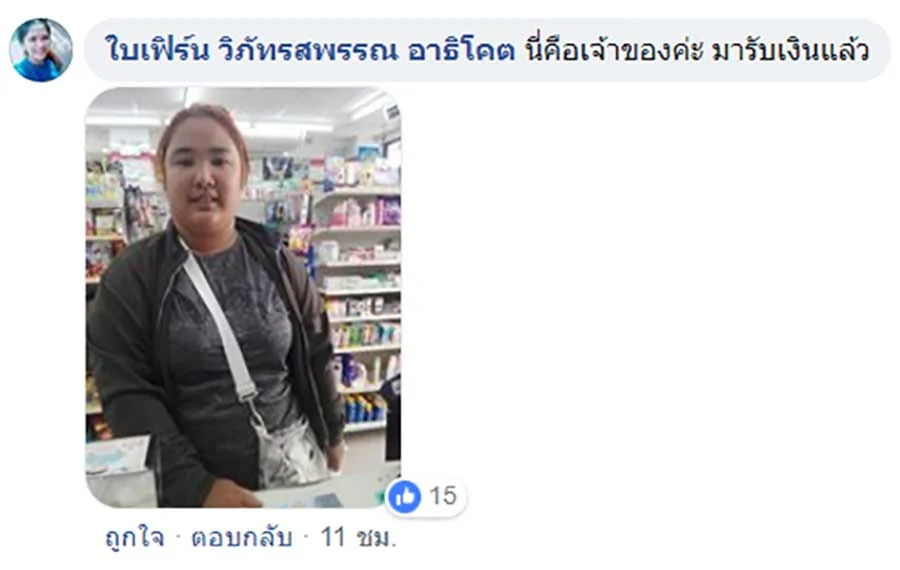
Task: Click the gray comment bubble background
Action: tap(487, 49)
